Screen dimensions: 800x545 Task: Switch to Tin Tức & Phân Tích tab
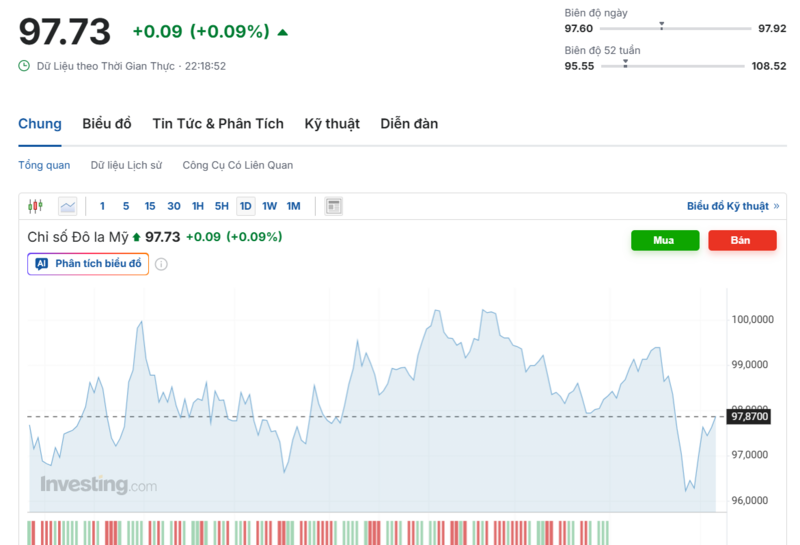pyautogui.click(x=218, y=124)
